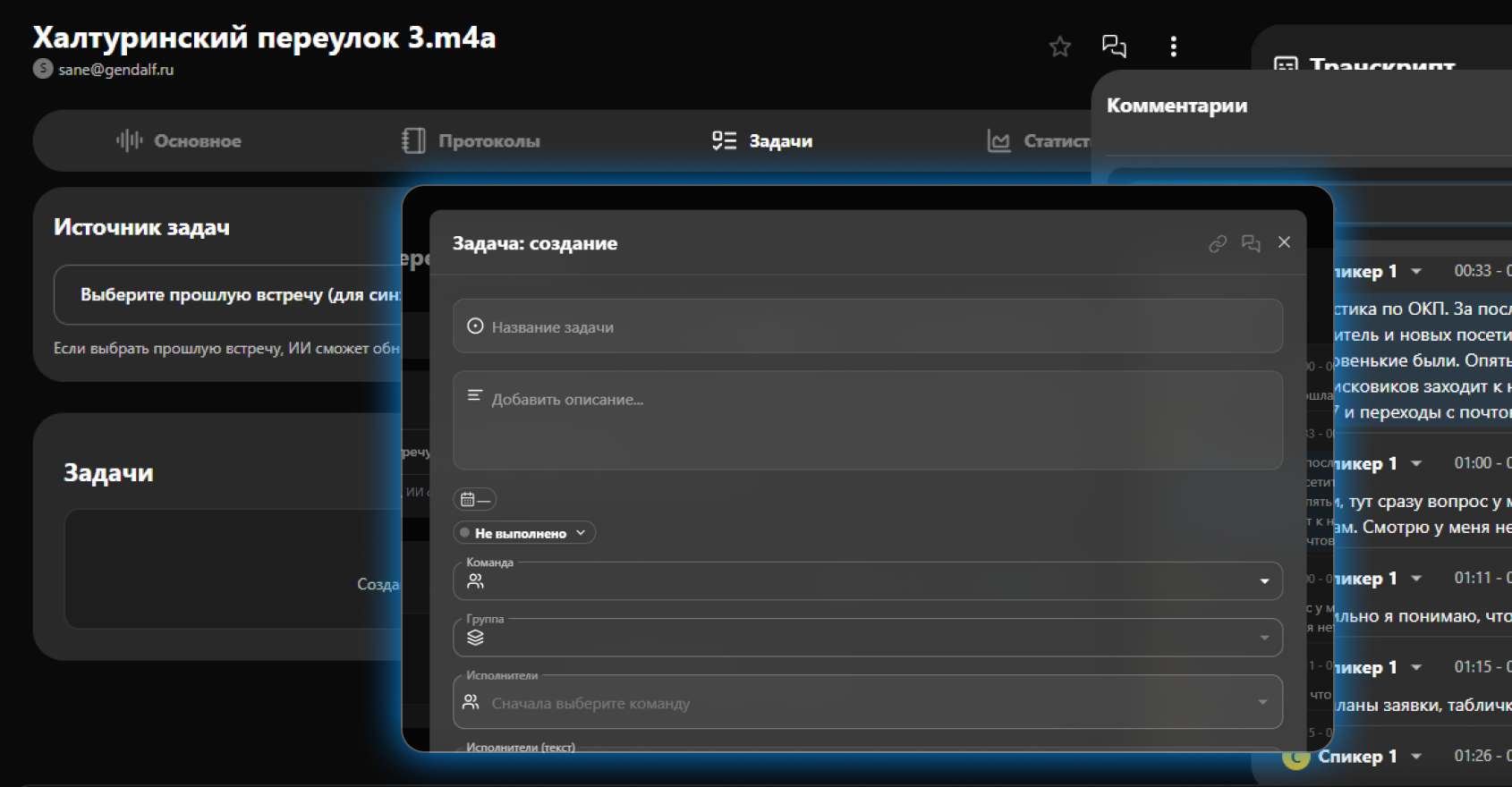The width and height of the screenshot is (1512, 787).
Task: Copy task link via chain icon
Action: (1217, 243)
